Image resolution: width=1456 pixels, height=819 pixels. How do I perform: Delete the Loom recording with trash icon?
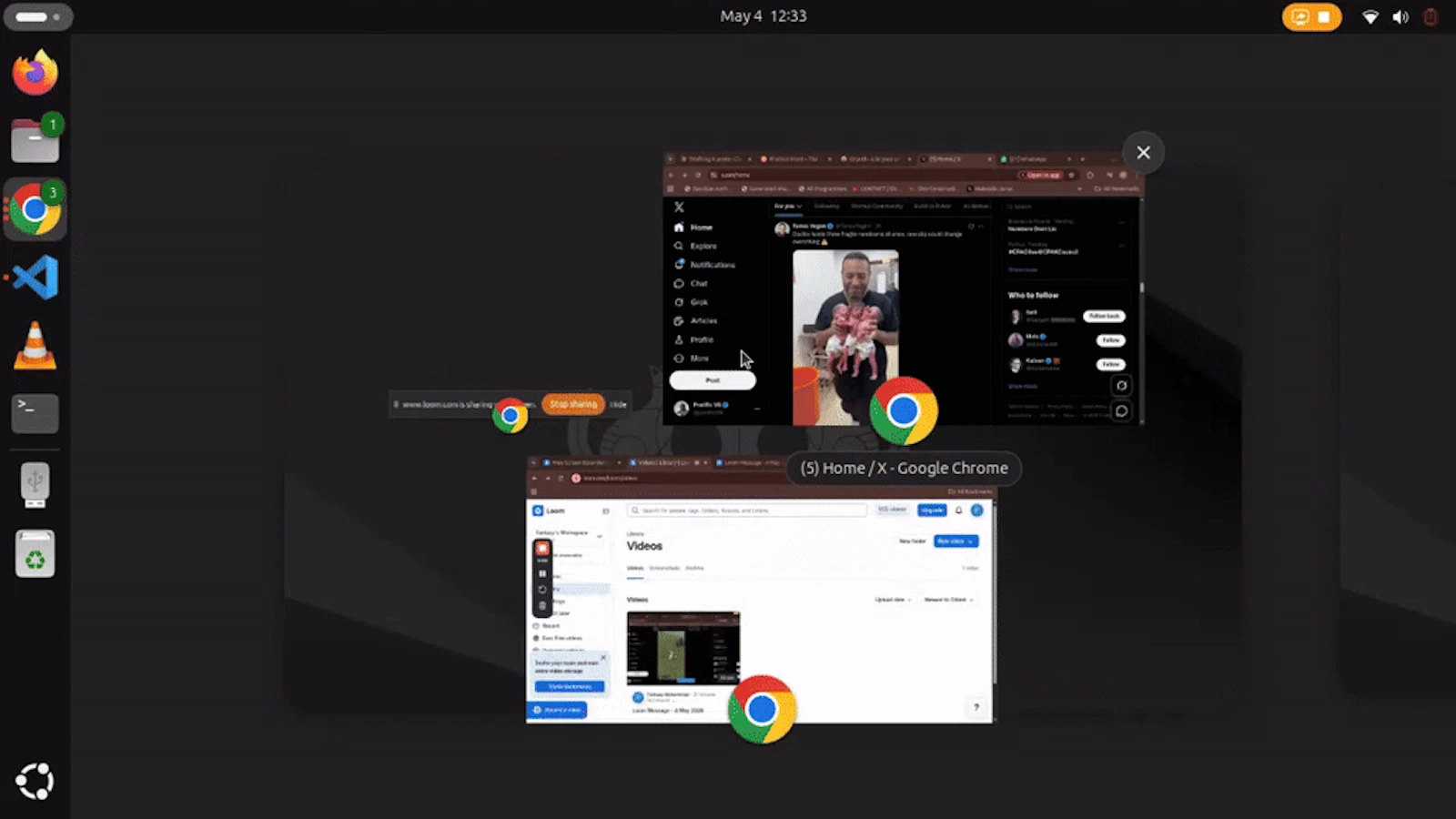542,605
